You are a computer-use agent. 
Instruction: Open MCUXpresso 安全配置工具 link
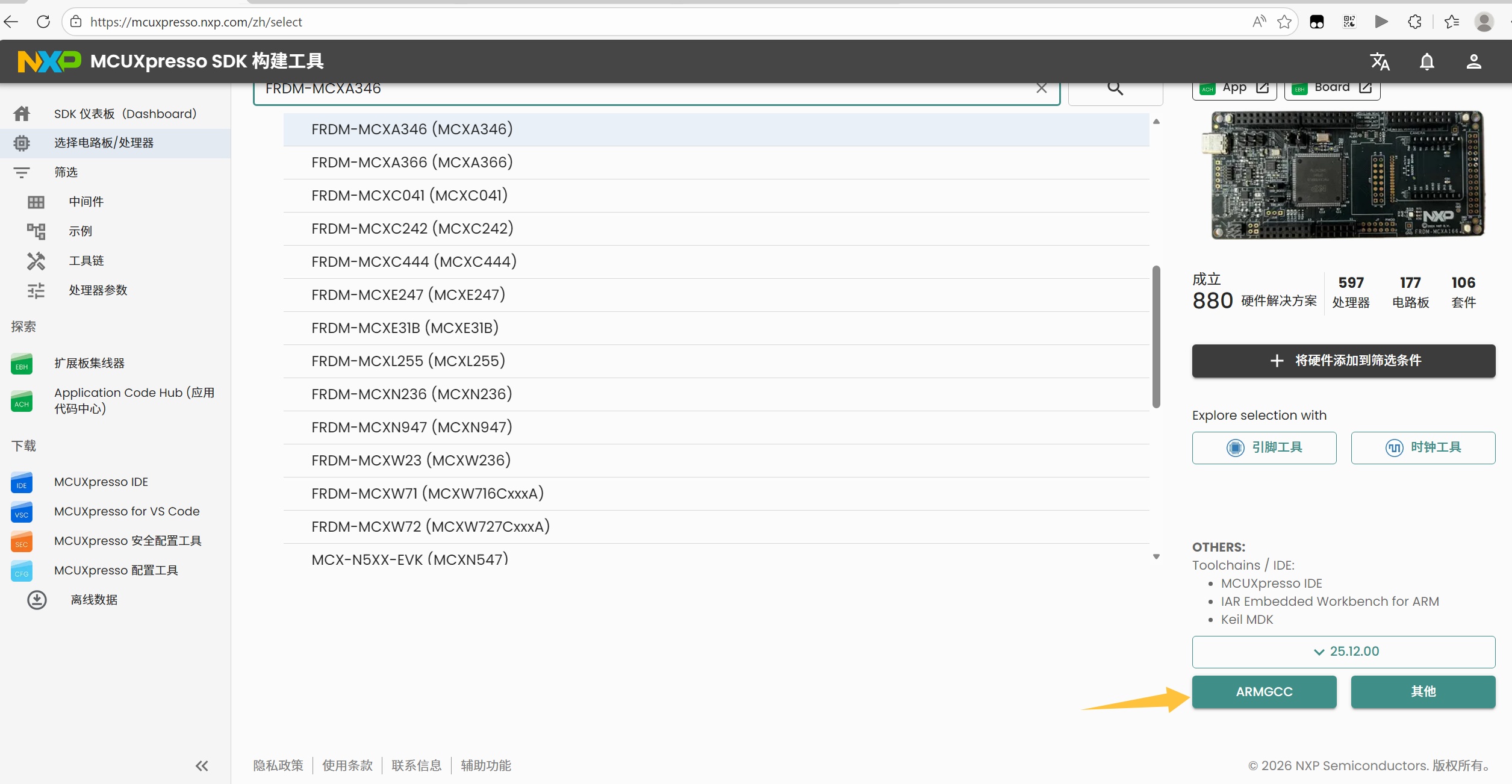116,541
